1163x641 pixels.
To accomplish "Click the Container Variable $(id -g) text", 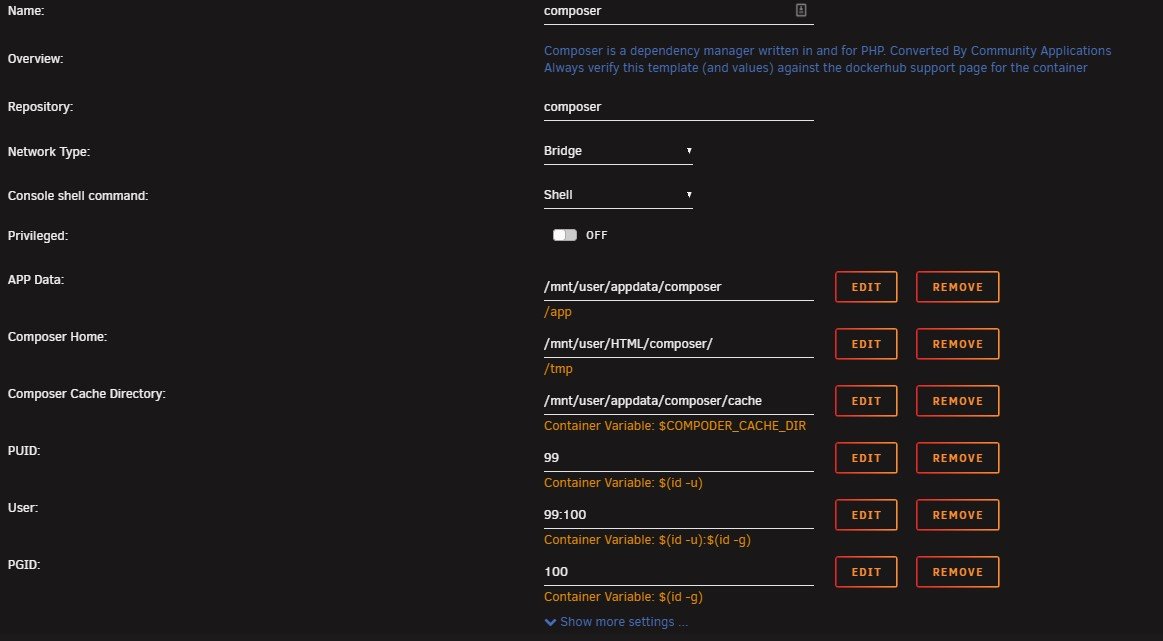I will pyautogui.click(x=623, y=597).
